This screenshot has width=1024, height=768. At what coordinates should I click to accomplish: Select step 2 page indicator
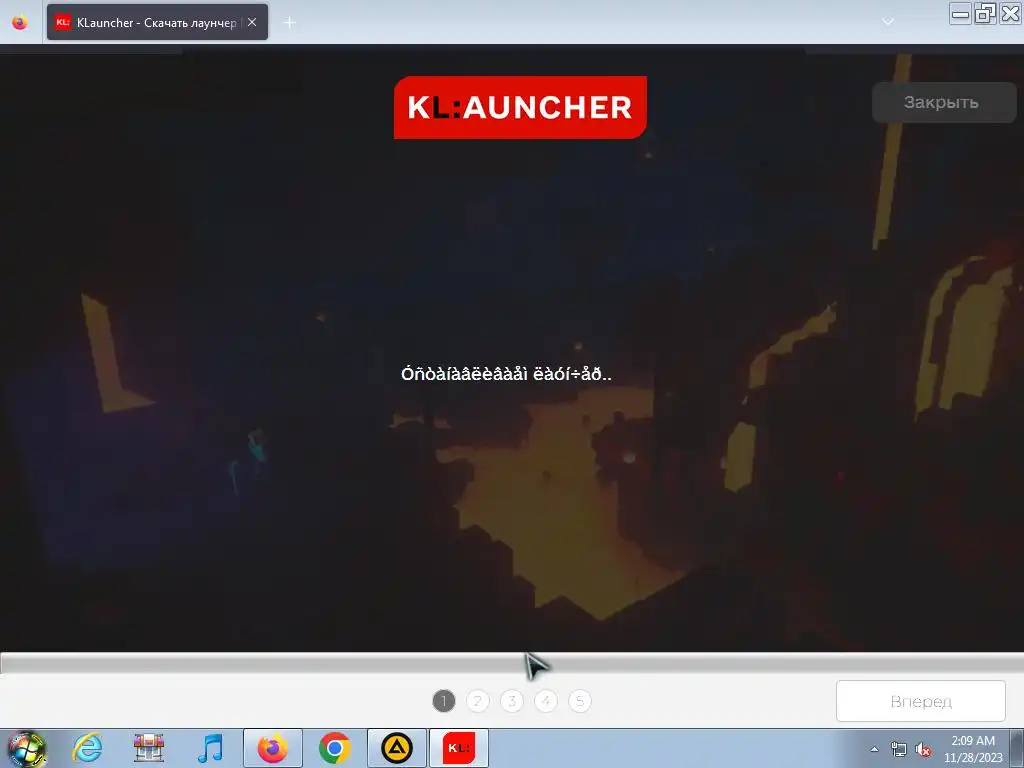478,701
